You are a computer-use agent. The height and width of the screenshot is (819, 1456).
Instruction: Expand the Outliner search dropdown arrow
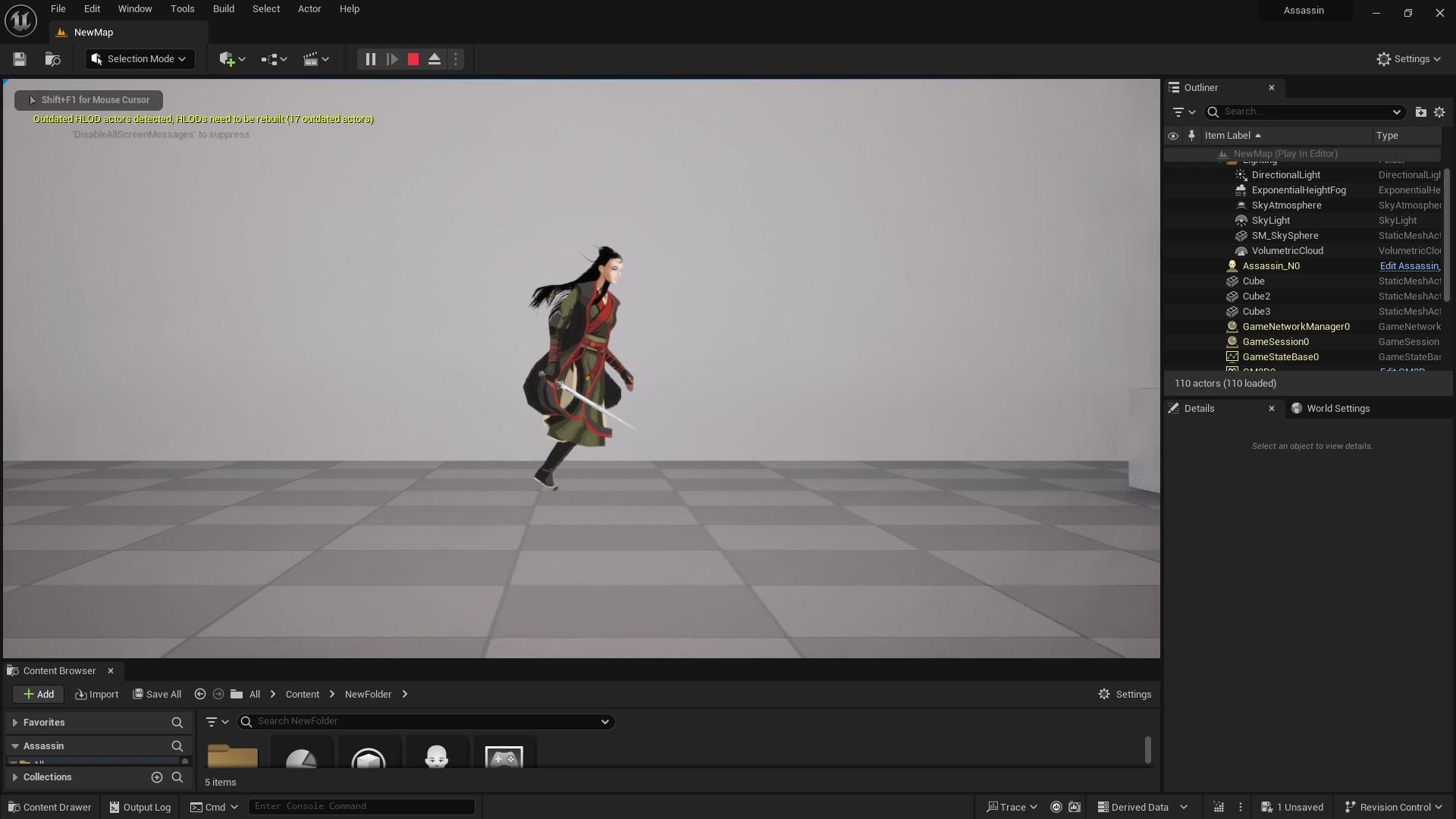pyautogui.click(x=1396, y=112)
